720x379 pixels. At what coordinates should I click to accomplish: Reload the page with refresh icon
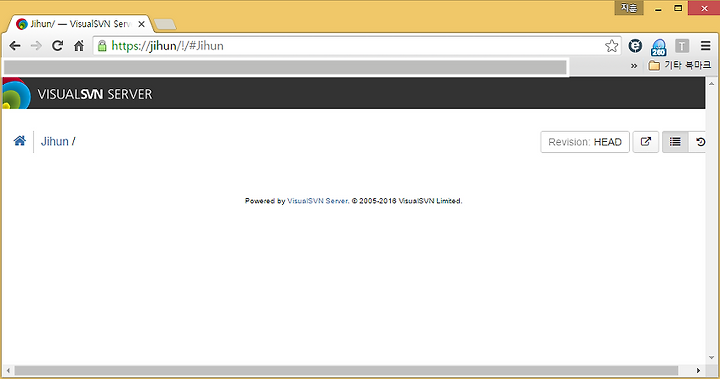(57, 46)
